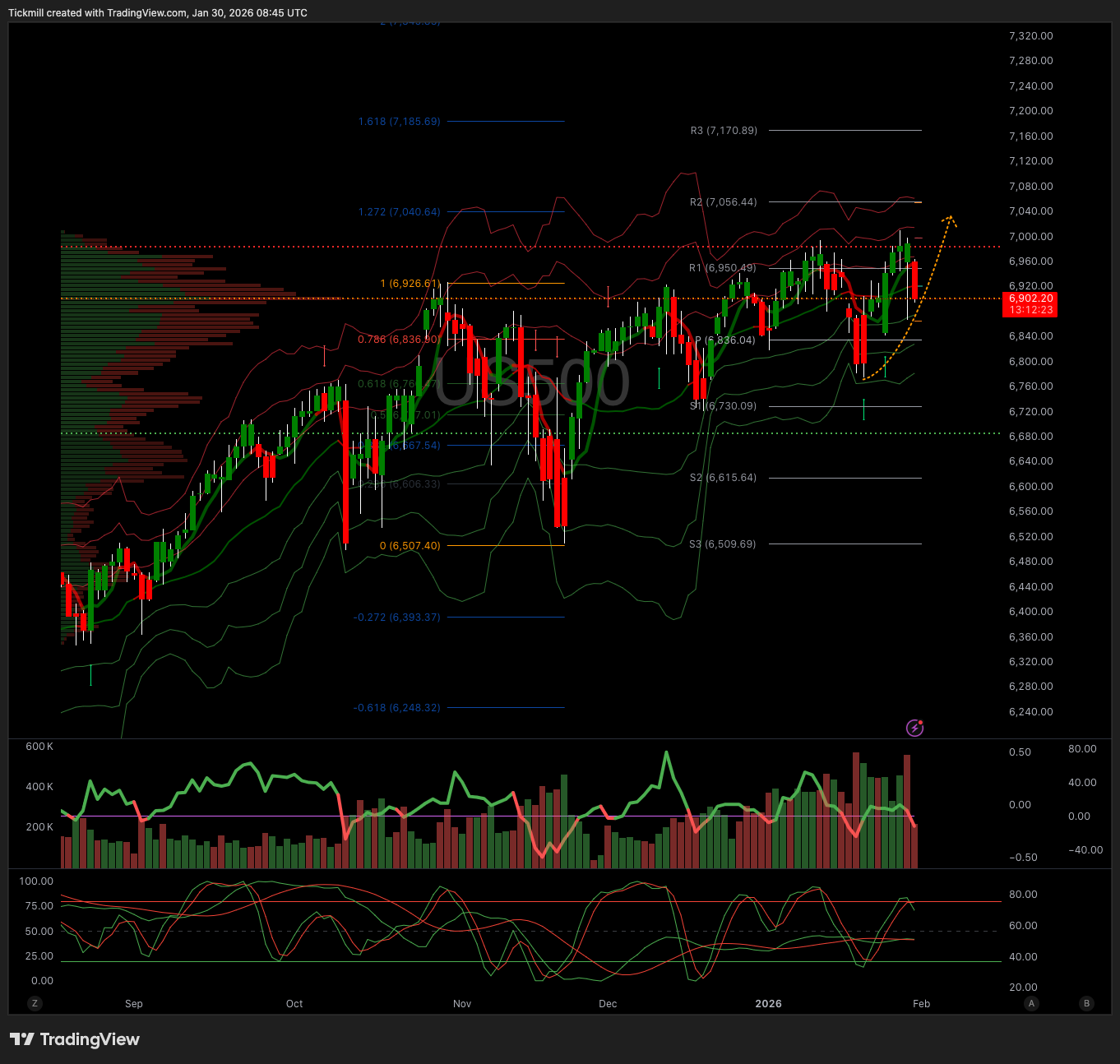Click the 2026 year marker on time axis
1120x1064 pixels.
768,1004
